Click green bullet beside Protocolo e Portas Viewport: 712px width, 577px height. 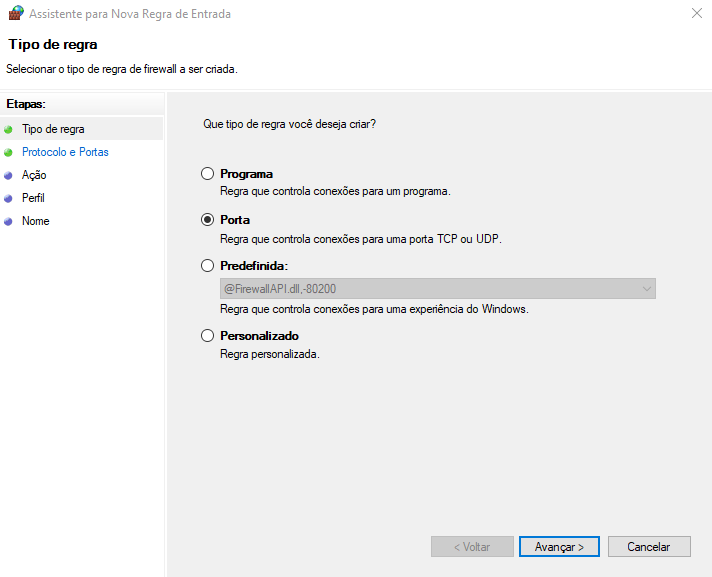(9, 152)
